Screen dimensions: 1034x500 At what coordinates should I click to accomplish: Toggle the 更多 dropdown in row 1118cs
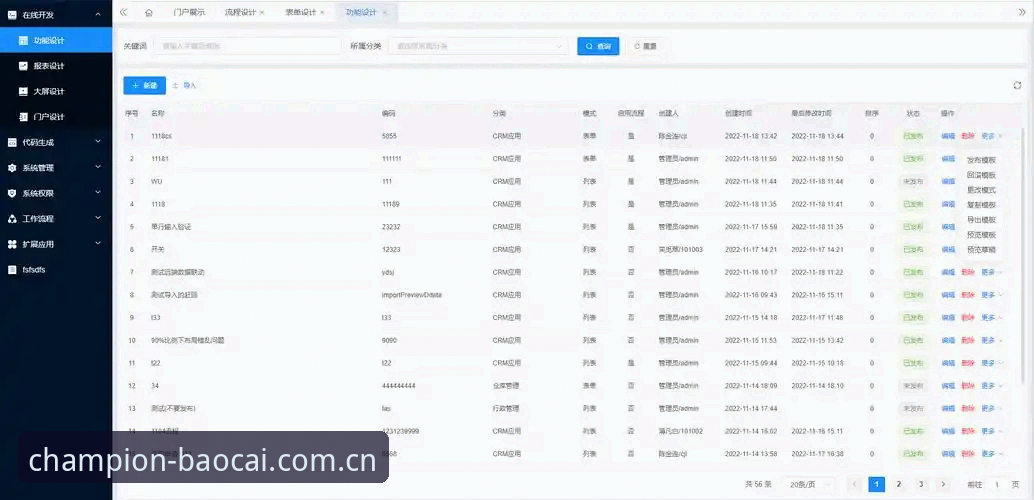coord(991,137)
